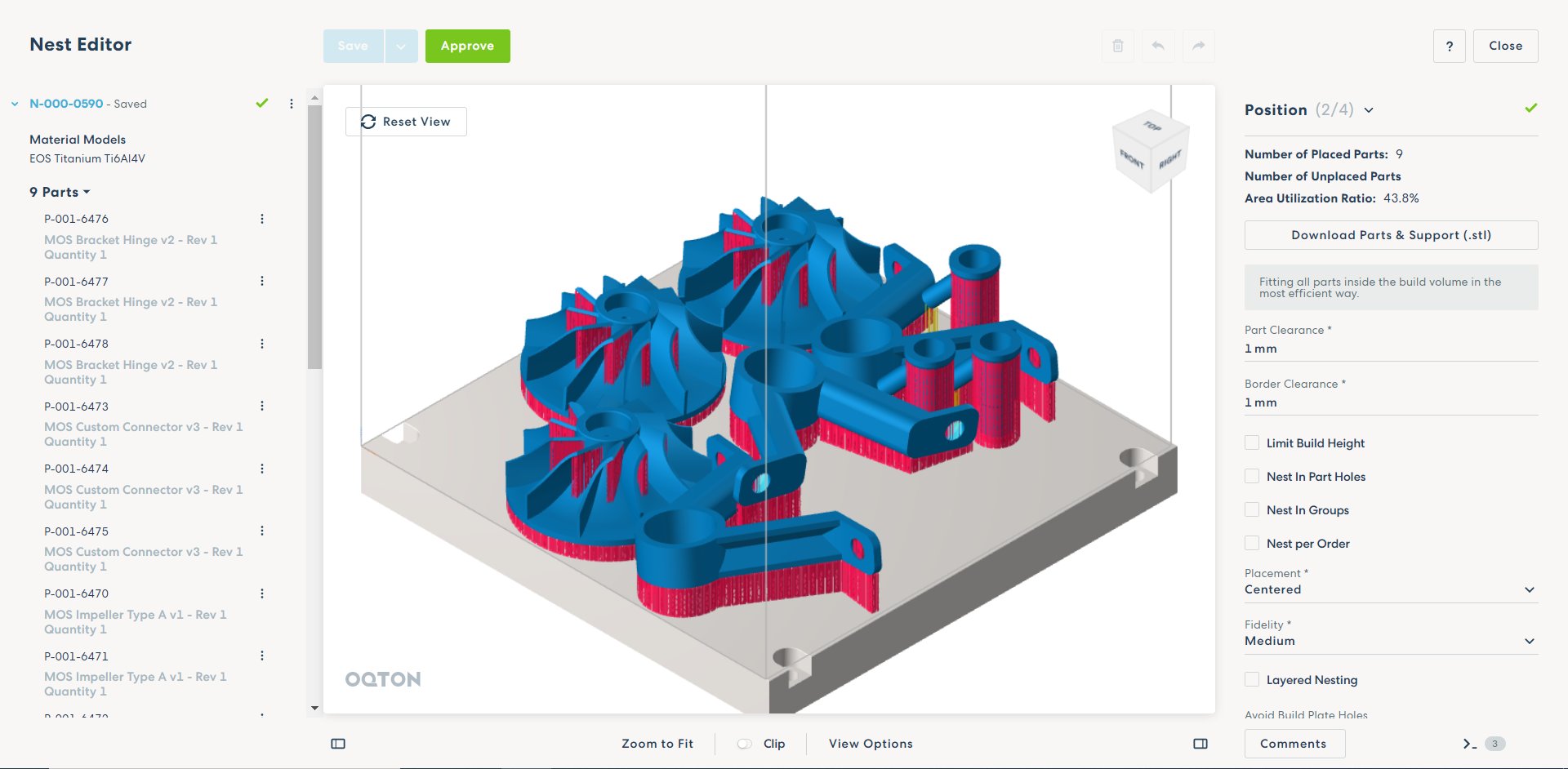Enable the Limit Build Height checkbox
The width and height of the screenshot is (1568, 769).
click(x=1251, y=442)
